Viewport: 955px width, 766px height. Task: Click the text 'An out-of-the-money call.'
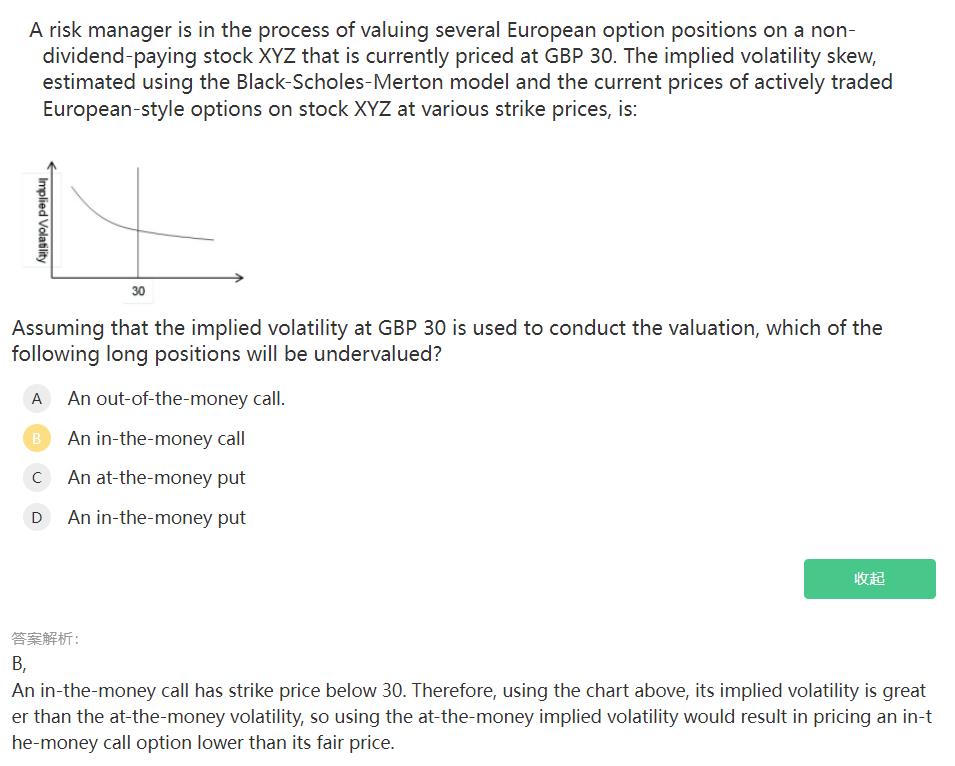click(x=176, y=399)
